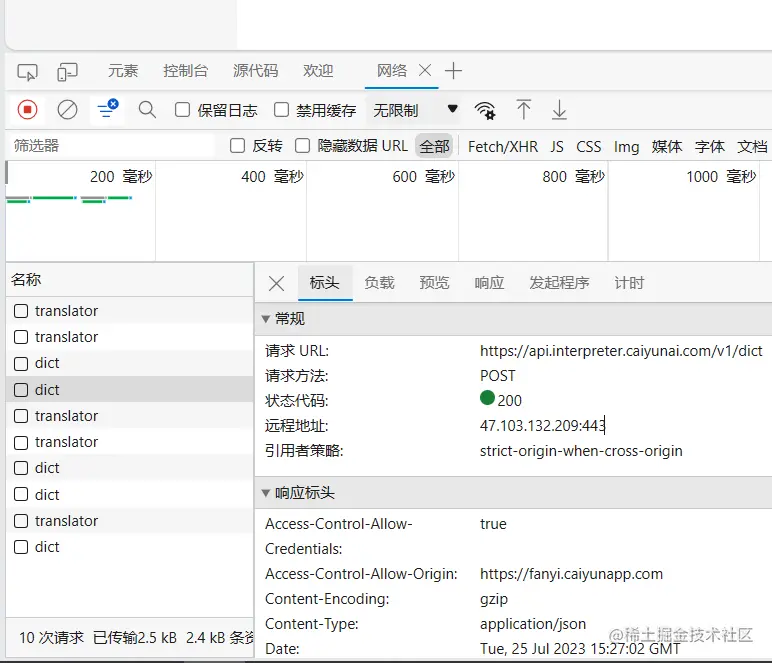Click the gzip Content-Encoding value
This screenshot has height=663, width=772.
point(494,599)
